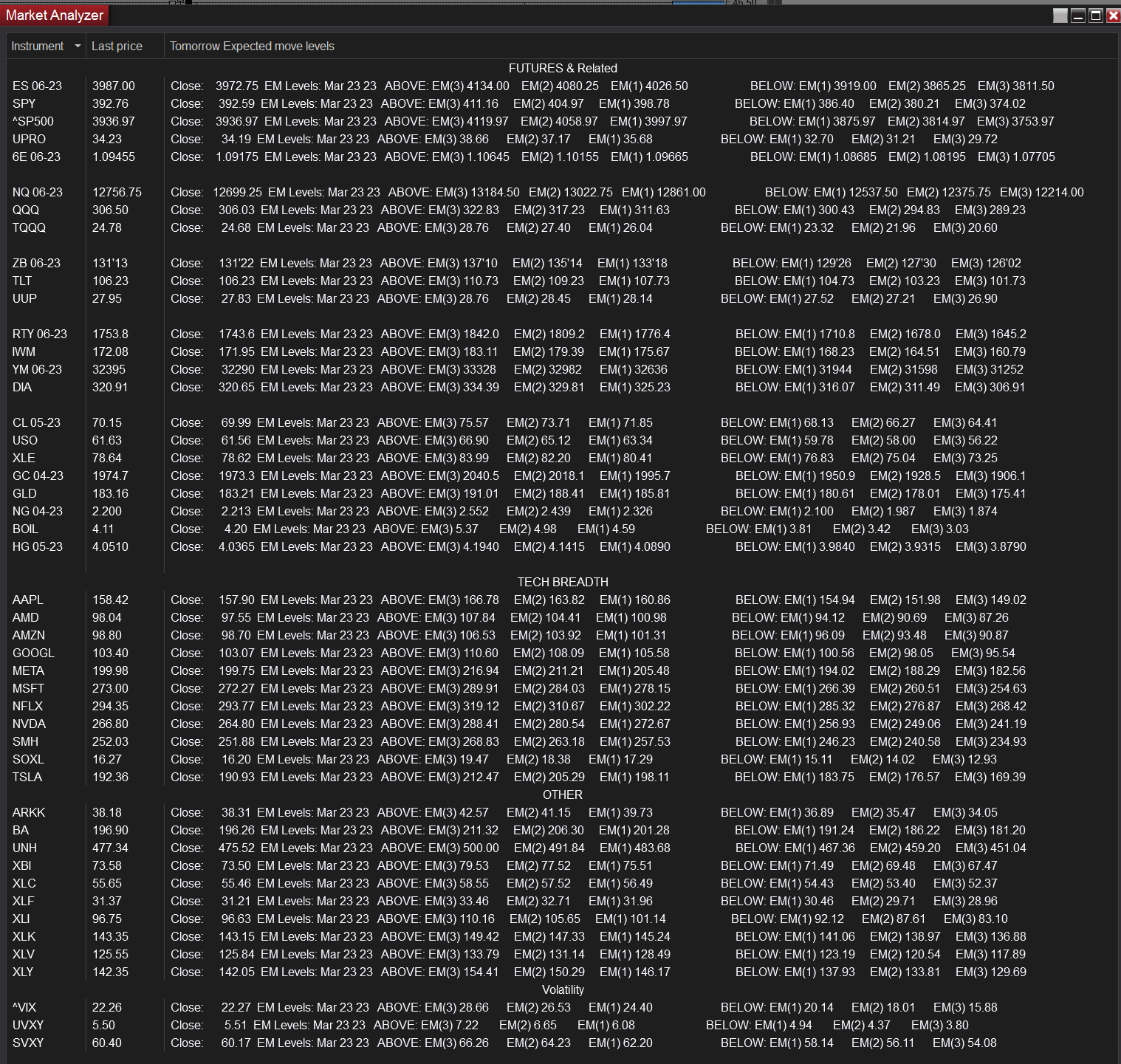Minimize the Market Analyzer window
The width and height of the screenshot is (1121, 1064).
pos(1078,16)
